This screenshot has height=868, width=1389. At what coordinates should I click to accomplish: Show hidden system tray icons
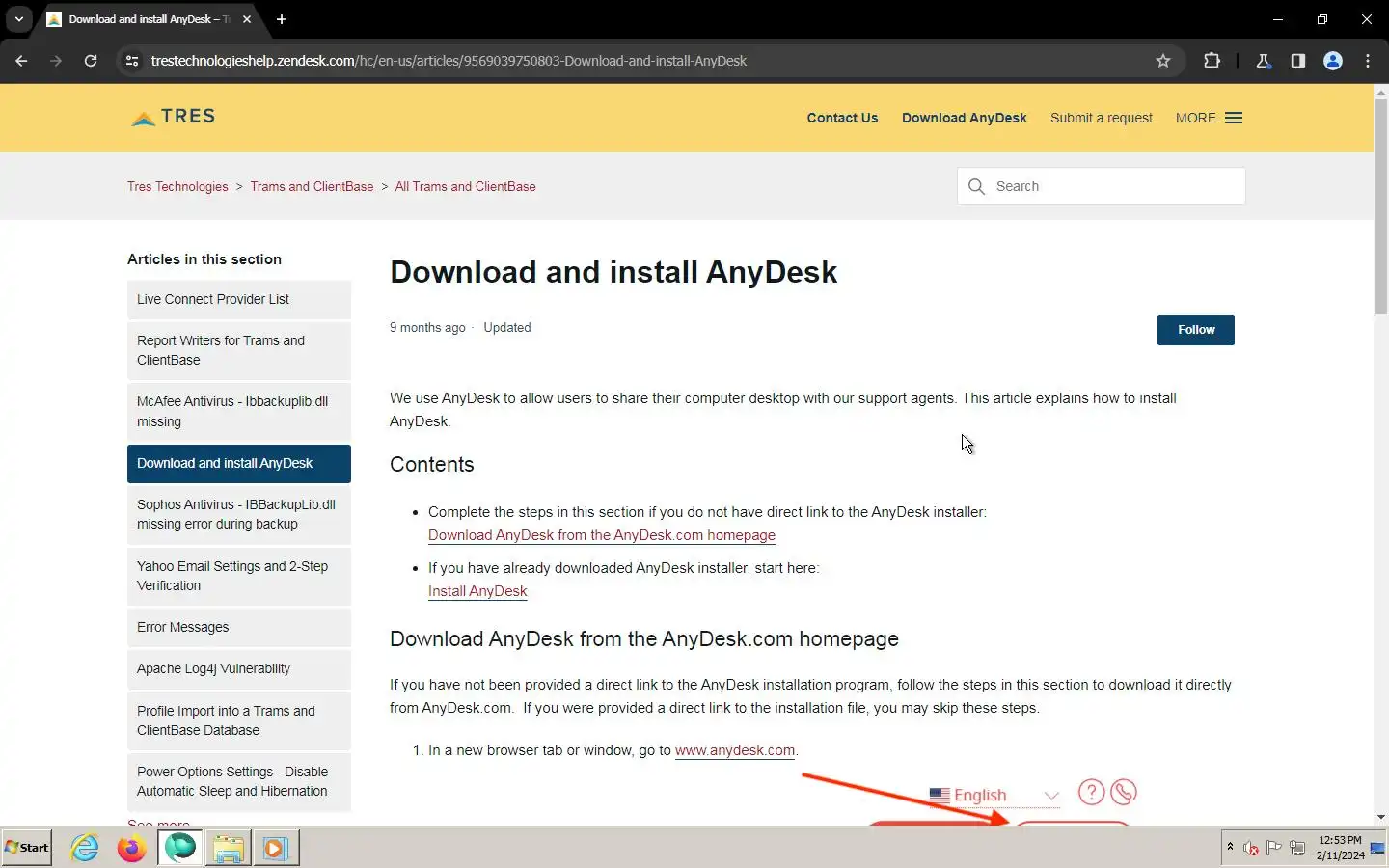pyautogui.click(x=1230, y=848)
